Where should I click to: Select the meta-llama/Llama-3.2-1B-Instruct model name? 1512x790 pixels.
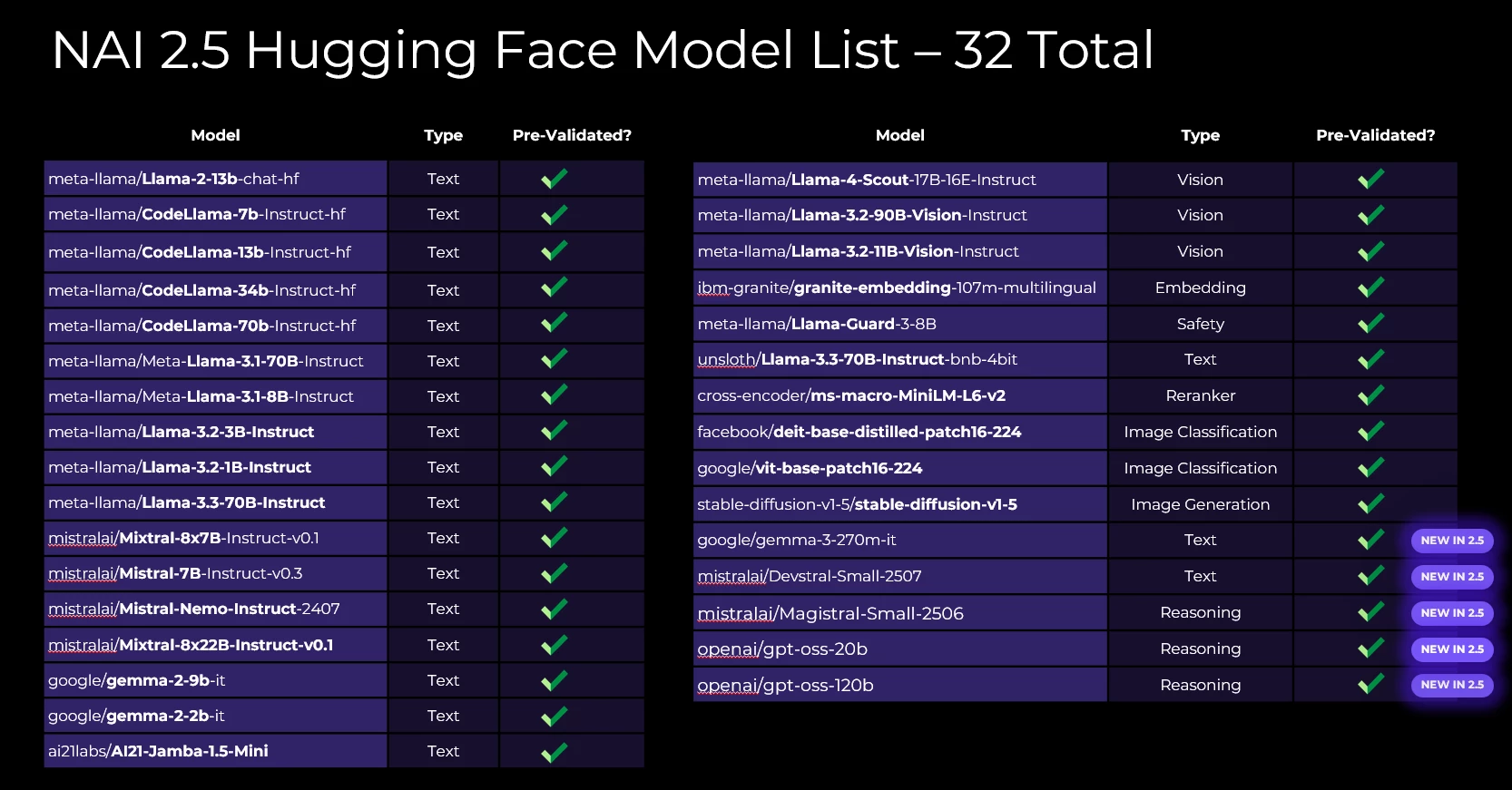pyautogui.click(x=180, y=467)
